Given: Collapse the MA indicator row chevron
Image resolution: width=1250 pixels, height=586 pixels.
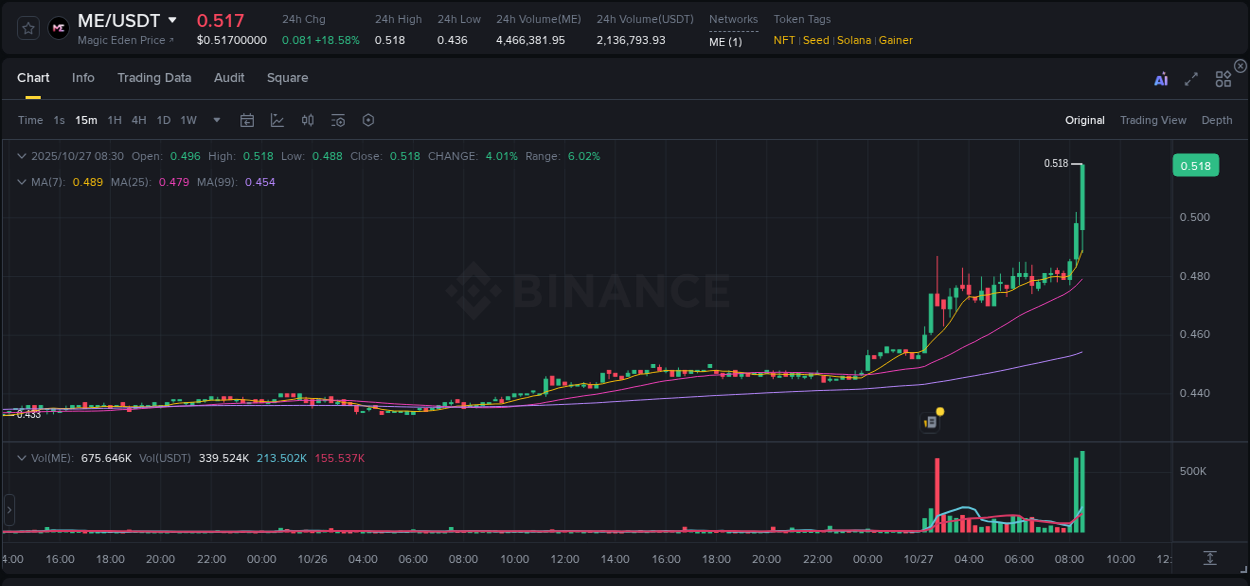Looking at the screenshot, I should tap(22, 182).
